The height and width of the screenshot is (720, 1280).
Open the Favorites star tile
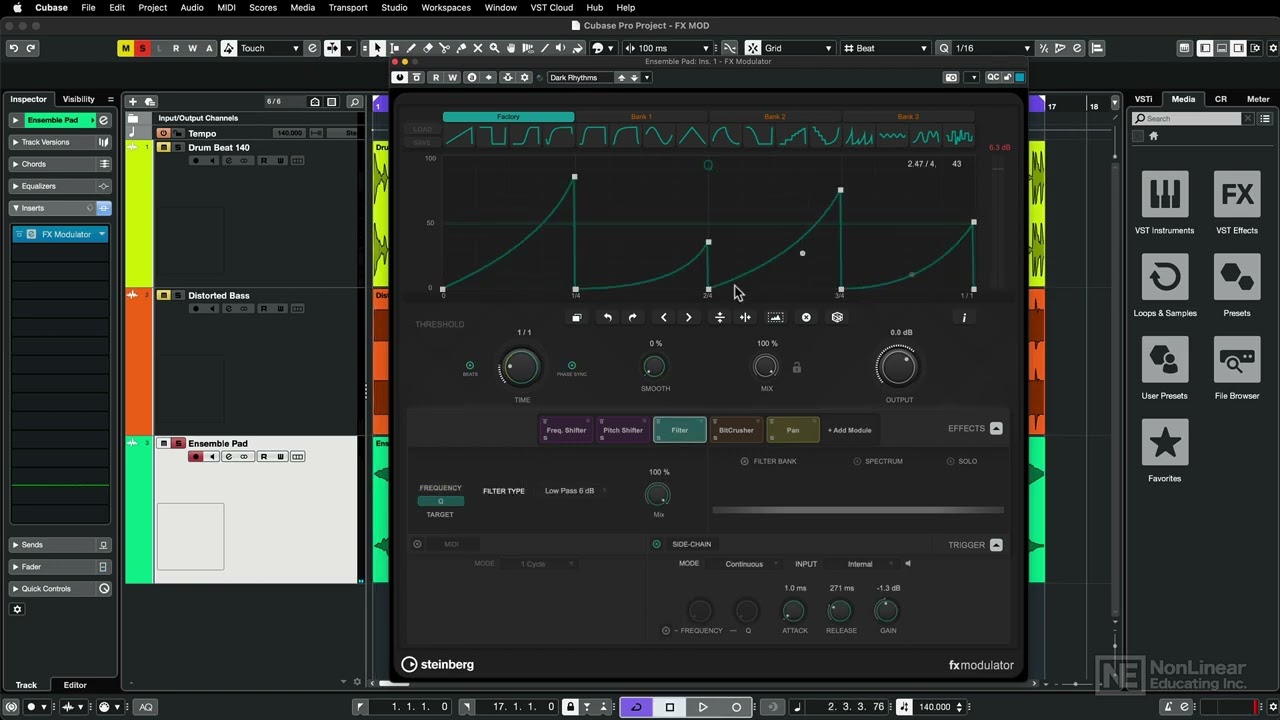[x=1165, y=451]
